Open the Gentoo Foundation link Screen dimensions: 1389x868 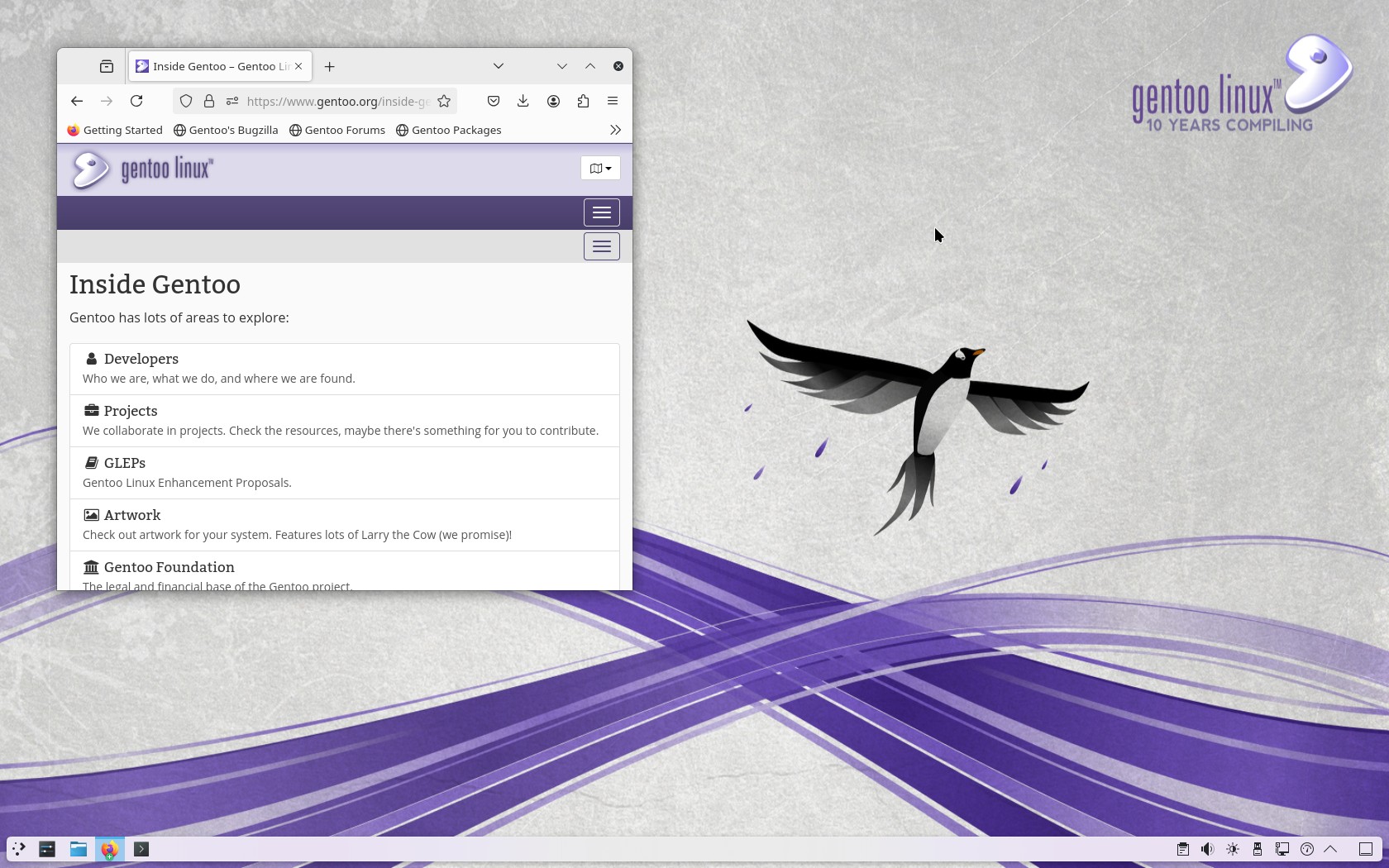point(169,567)
